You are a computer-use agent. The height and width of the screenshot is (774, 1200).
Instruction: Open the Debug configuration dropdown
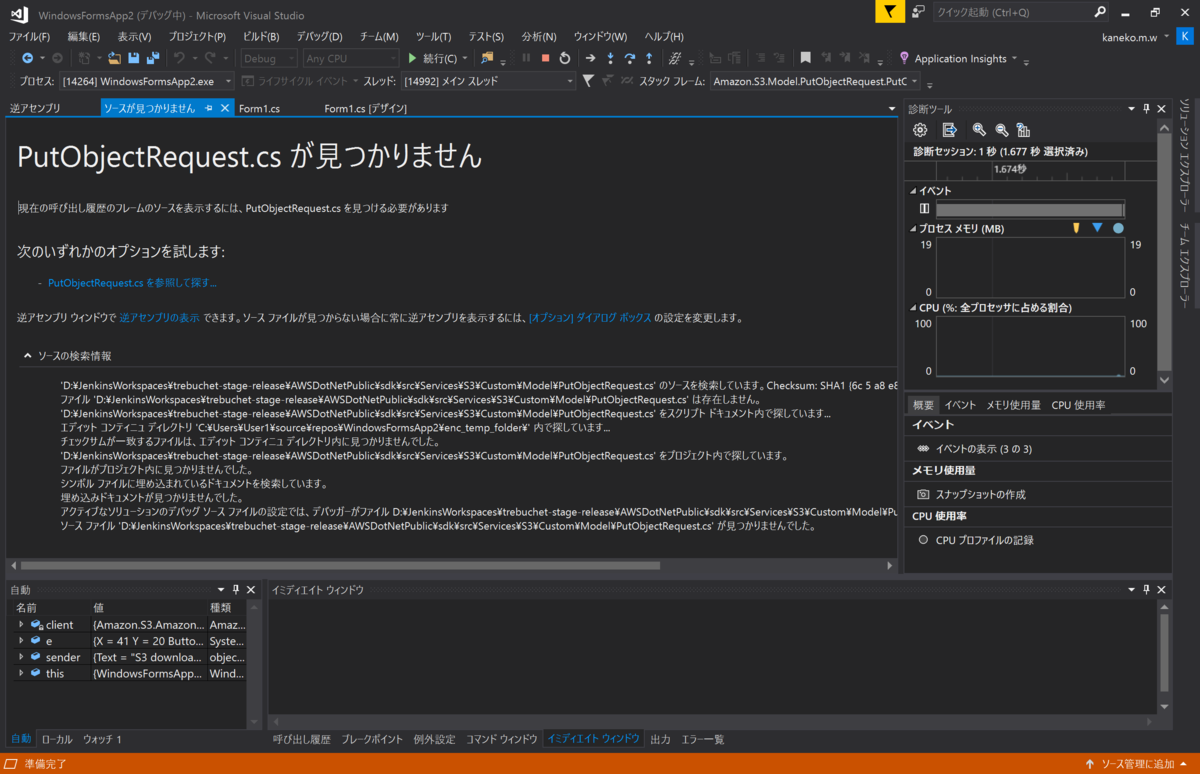click(x=269, y=58)
